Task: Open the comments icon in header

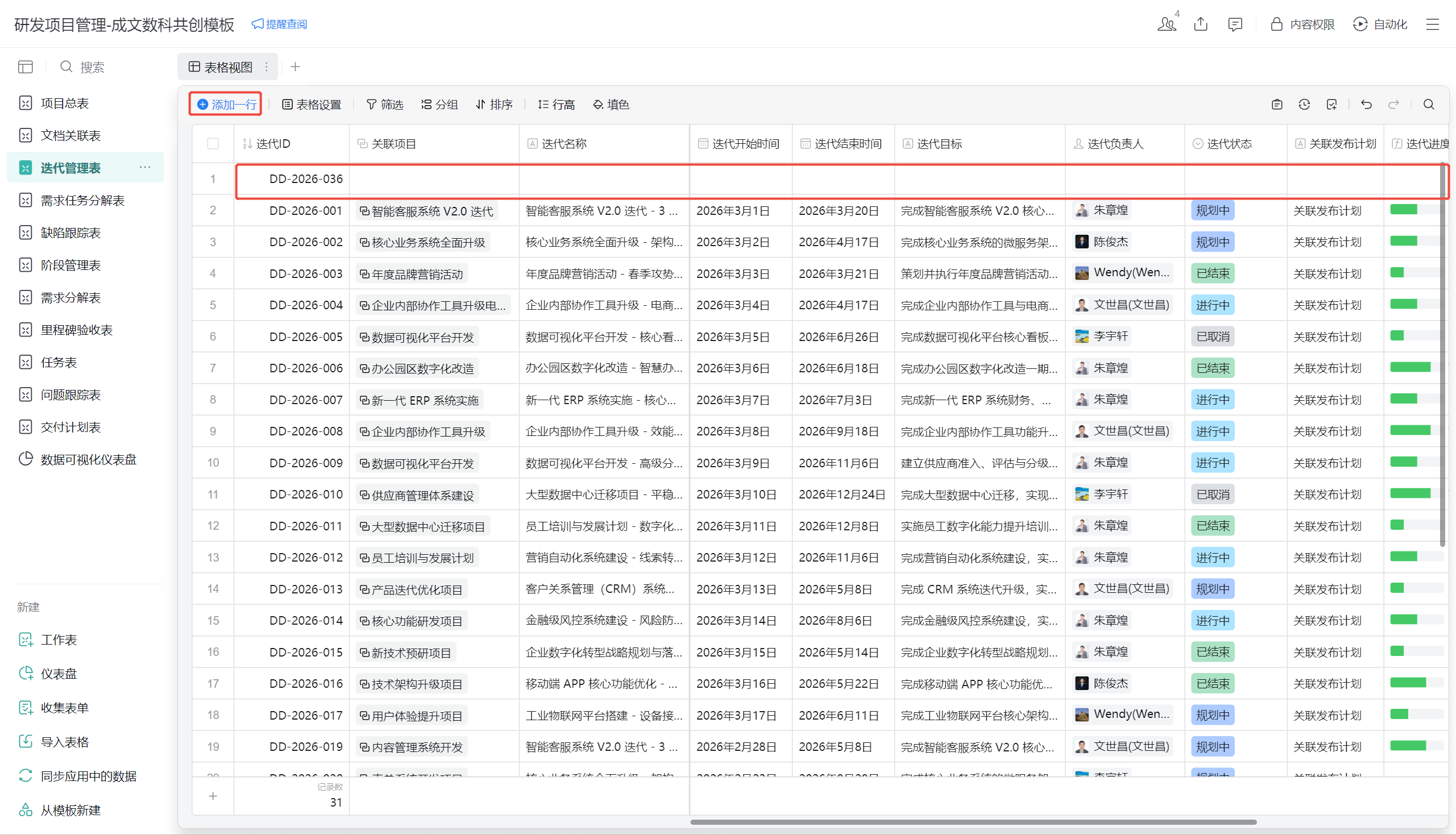Action: tap(1235, 24)
